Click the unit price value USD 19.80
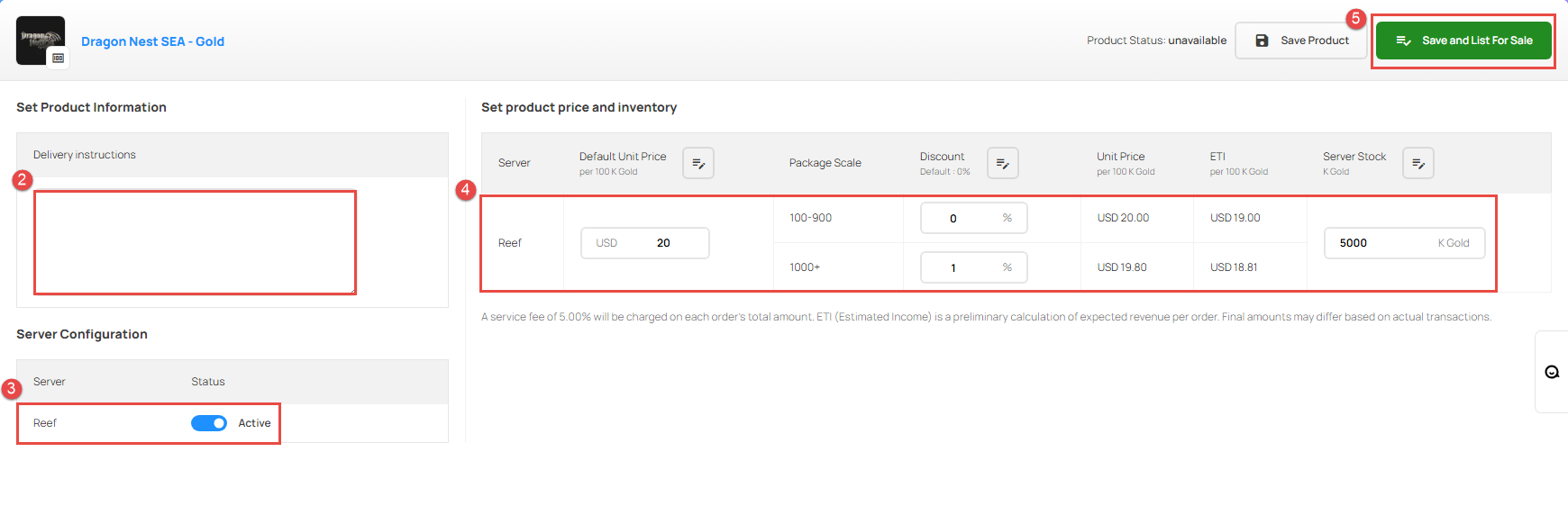Image resolution: width=1568 pixels, height=506 pixels. (x=1122, y=267)
